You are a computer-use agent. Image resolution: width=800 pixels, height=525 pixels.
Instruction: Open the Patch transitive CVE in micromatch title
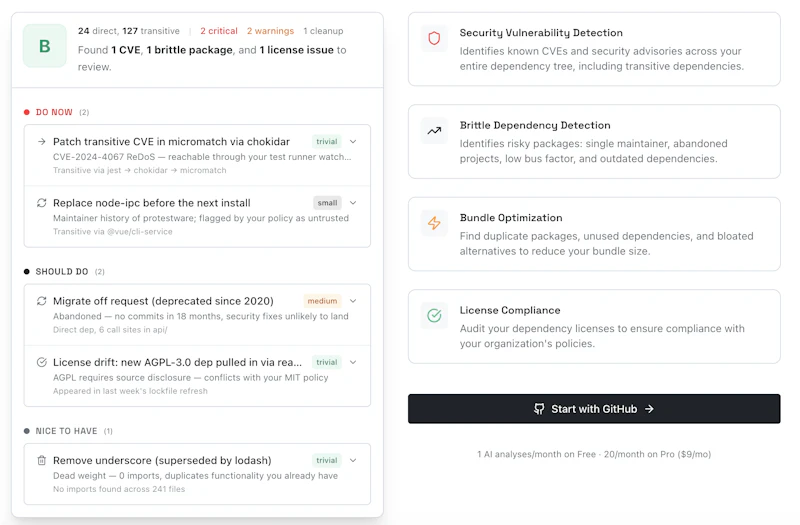pyautogui.click(x=171, y=141)
